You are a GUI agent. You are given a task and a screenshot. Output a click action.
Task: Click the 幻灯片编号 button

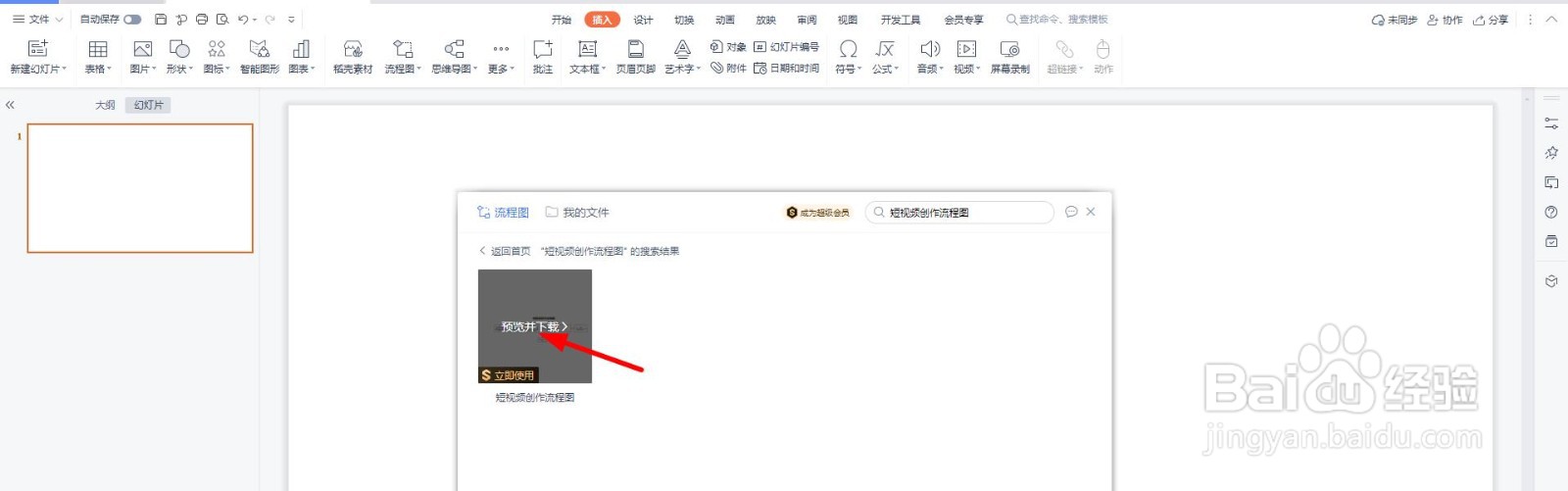pos(786,47)
